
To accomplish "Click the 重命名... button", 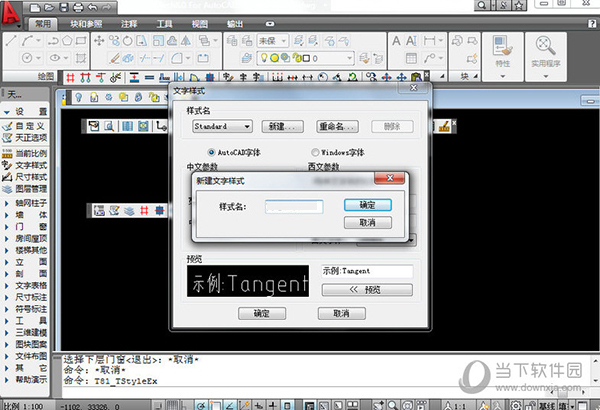I will [x=337, y=126].
